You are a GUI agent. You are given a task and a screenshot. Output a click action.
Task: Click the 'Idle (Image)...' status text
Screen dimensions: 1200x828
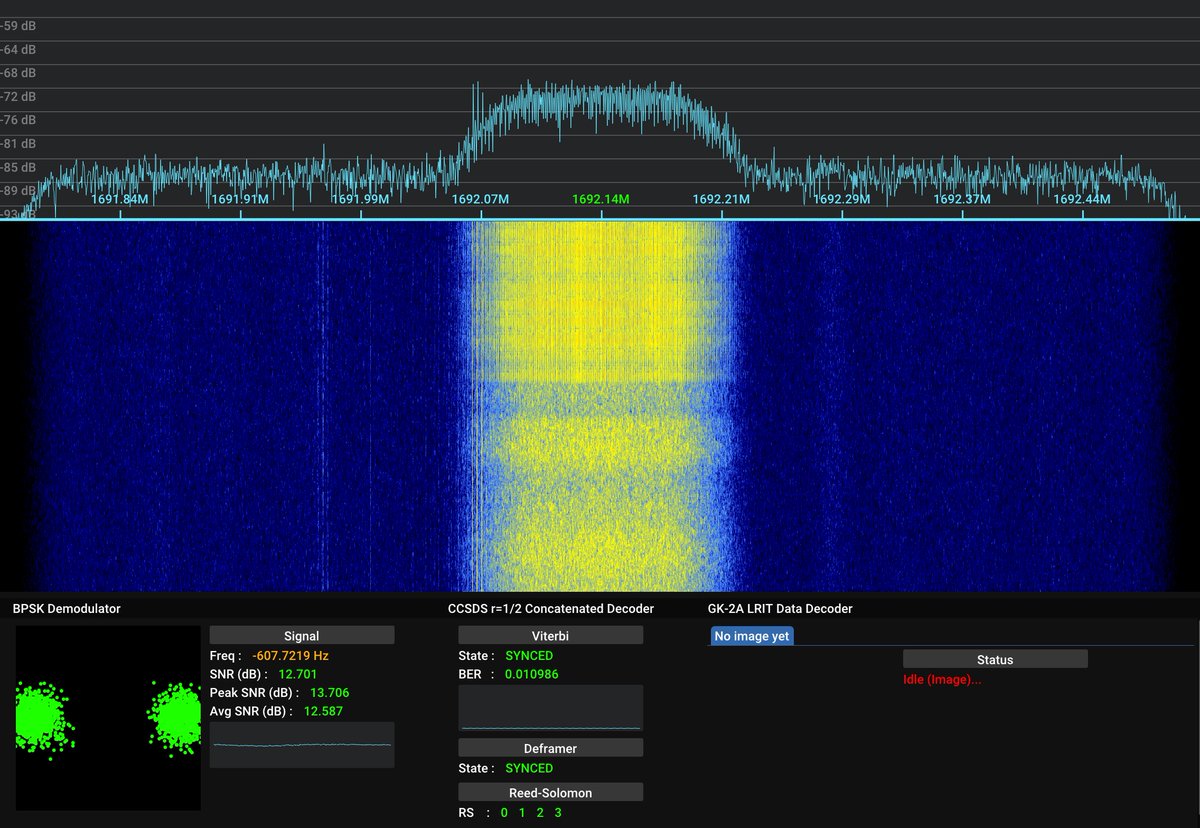[x=942, y=680]
